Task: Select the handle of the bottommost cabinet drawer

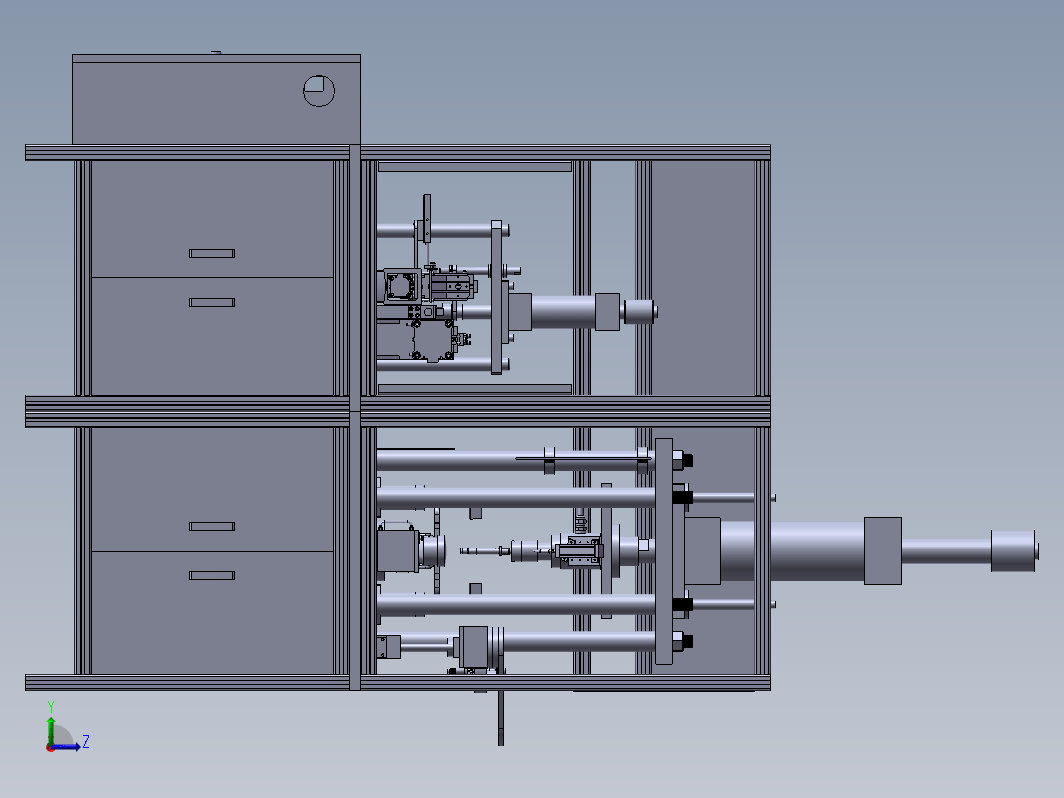Action: (212, 575)
